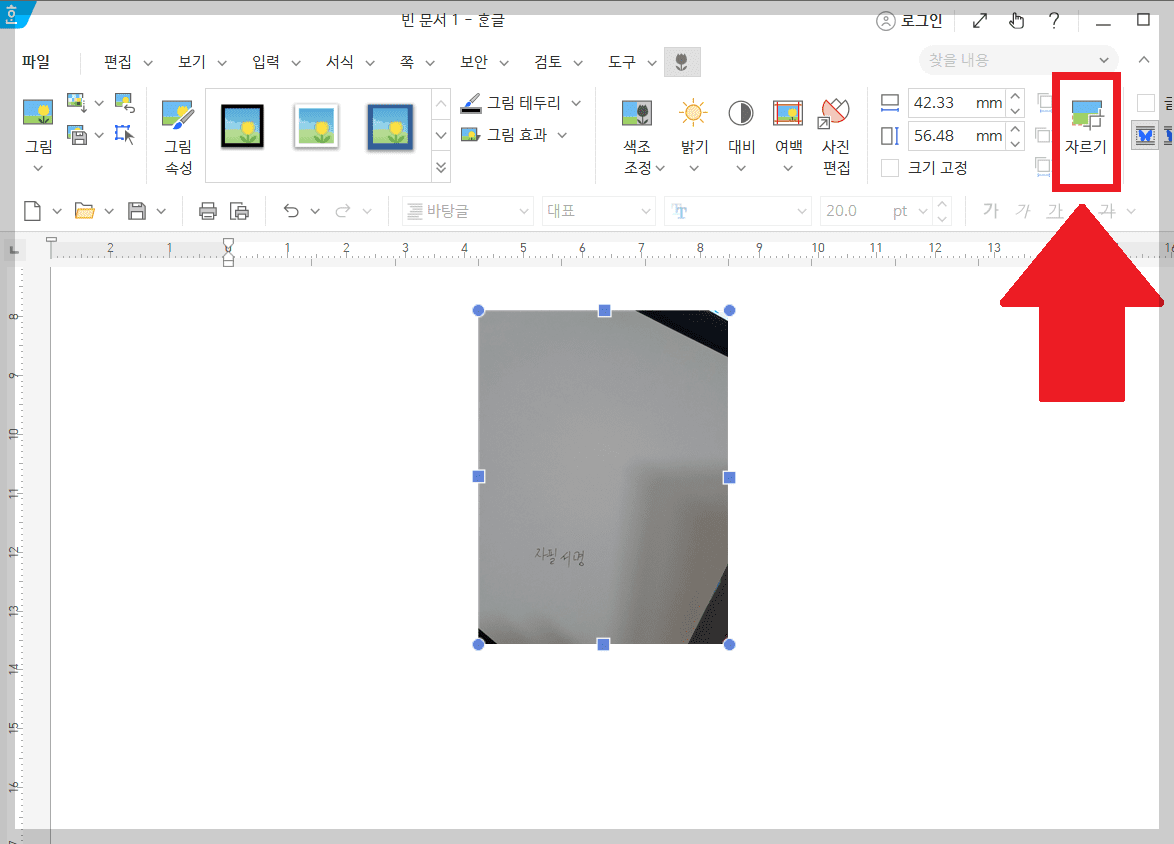
Task: Restore the original picture with the reset icon
Action: tap(125, 101)
